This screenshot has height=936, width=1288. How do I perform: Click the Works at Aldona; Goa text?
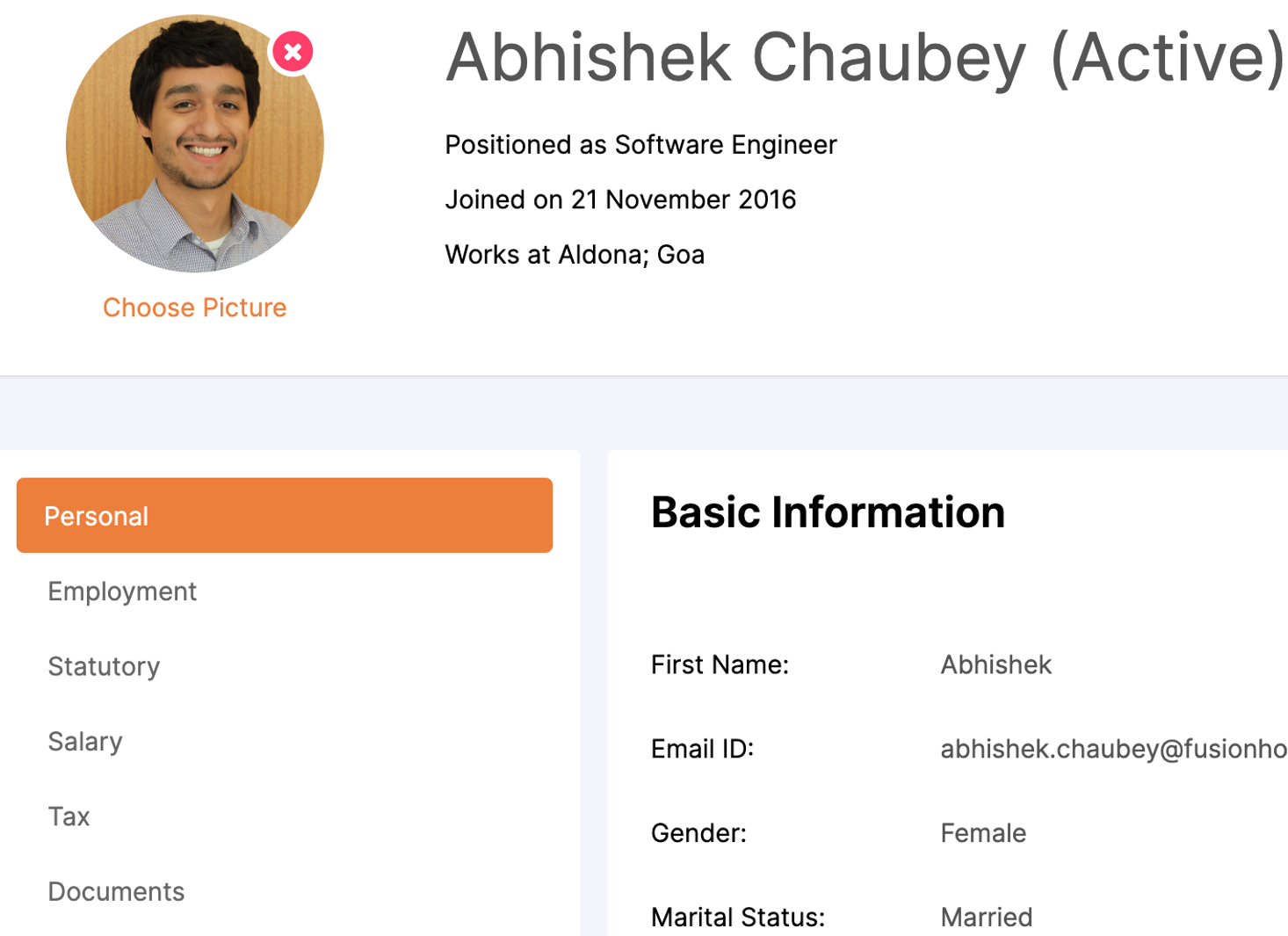tap(575, 255)
